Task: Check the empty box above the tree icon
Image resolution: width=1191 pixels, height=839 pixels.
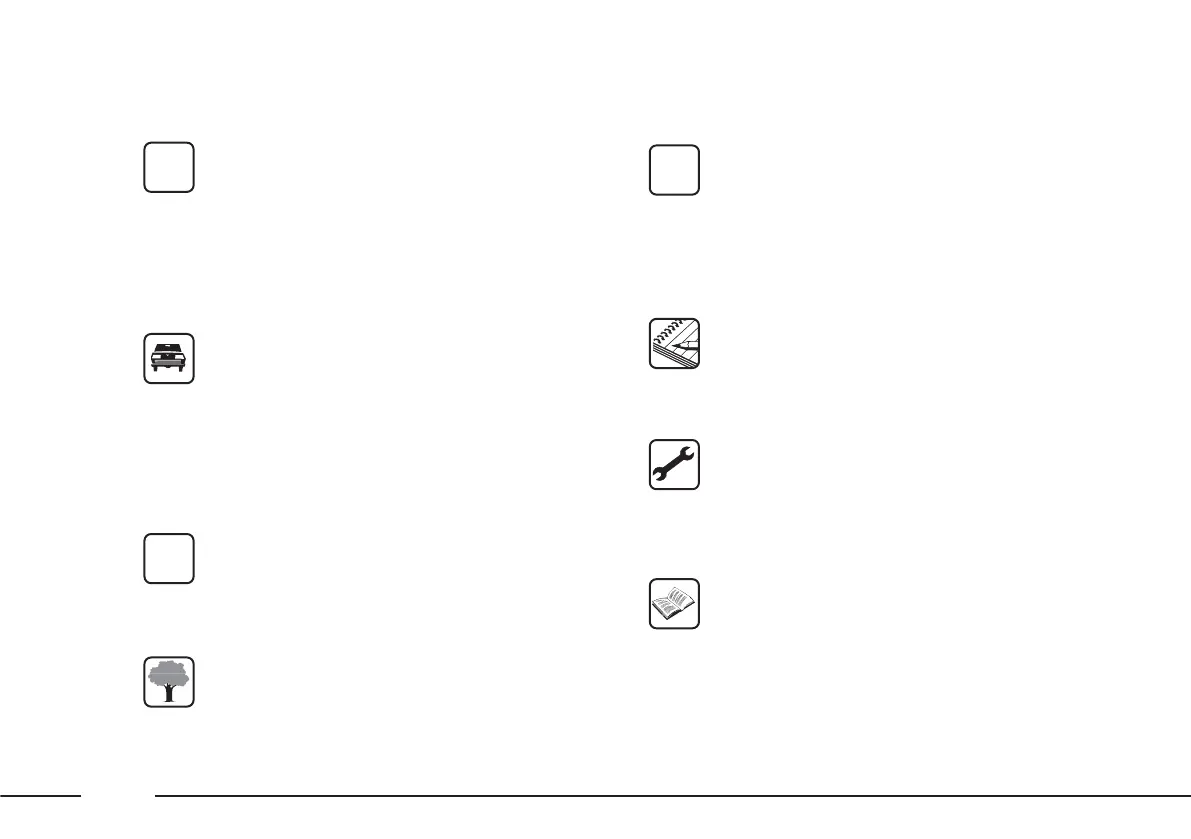Action: click(x=168, y=558)
